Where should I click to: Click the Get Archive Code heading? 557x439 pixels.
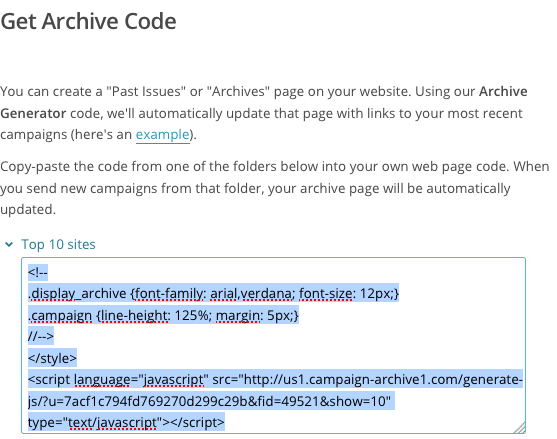tap(88, 21)
